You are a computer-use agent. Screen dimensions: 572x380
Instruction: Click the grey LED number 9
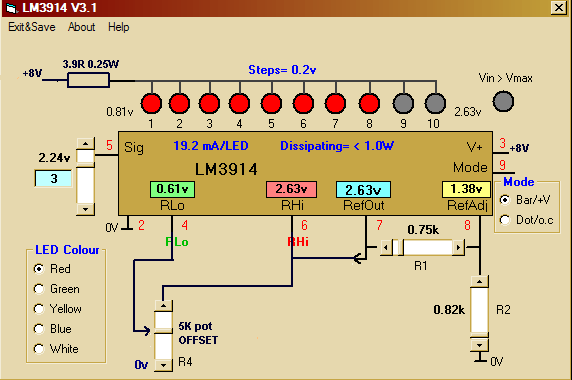403,103
